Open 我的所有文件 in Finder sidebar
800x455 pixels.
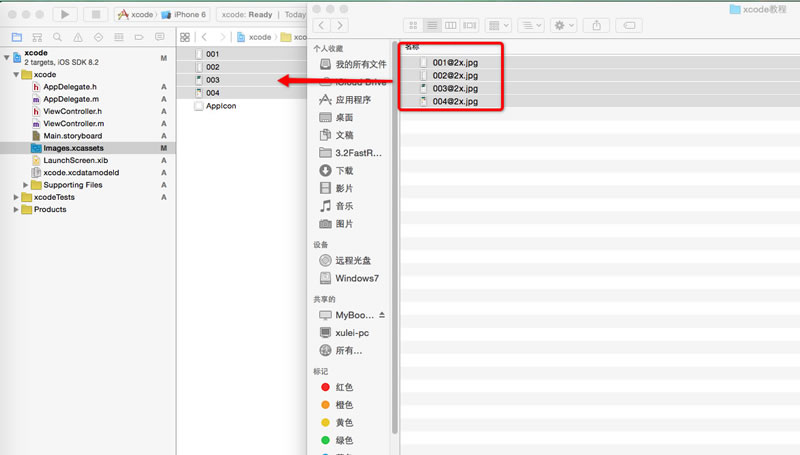(352, 64)
